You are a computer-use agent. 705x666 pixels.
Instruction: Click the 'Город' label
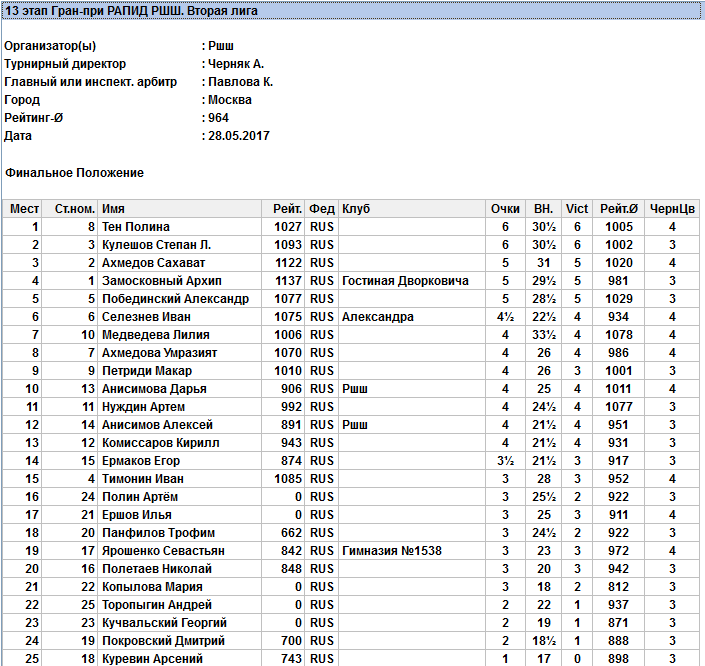pyautogui.click(x=22, y=100)
